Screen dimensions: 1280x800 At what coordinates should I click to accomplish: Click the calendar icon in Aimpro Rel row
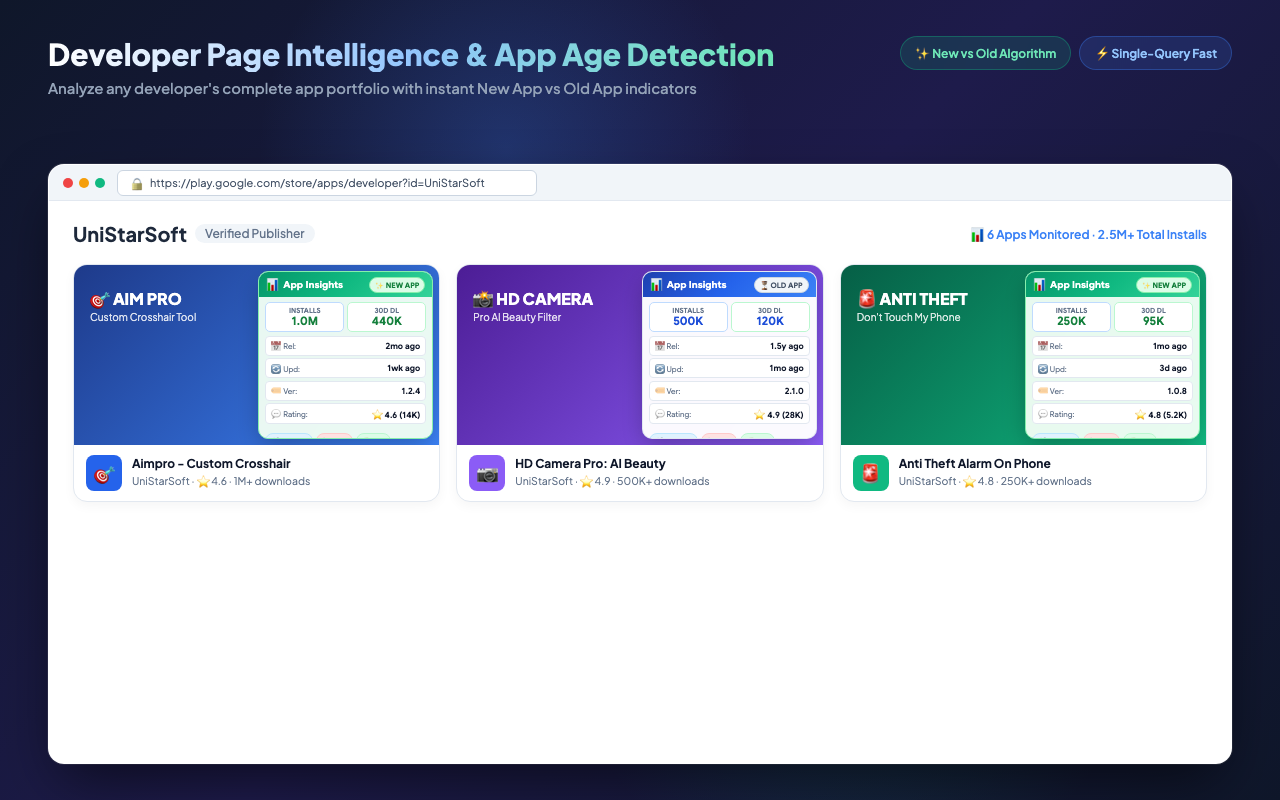click(275, 346)
